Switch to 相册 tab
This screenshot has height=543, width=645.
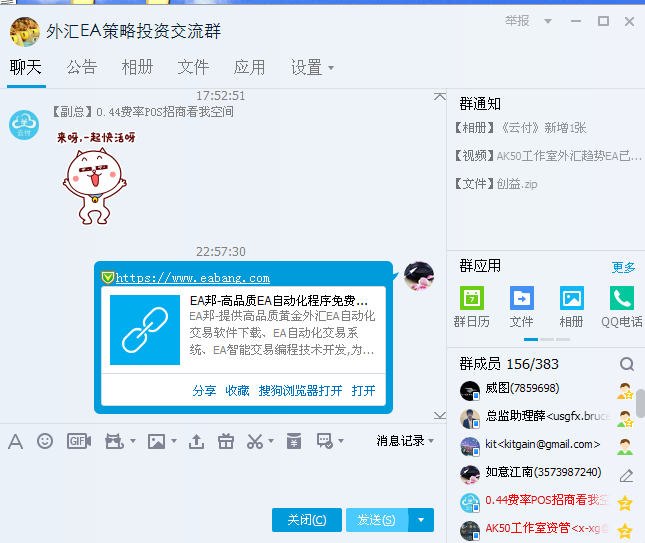point(137,67)
